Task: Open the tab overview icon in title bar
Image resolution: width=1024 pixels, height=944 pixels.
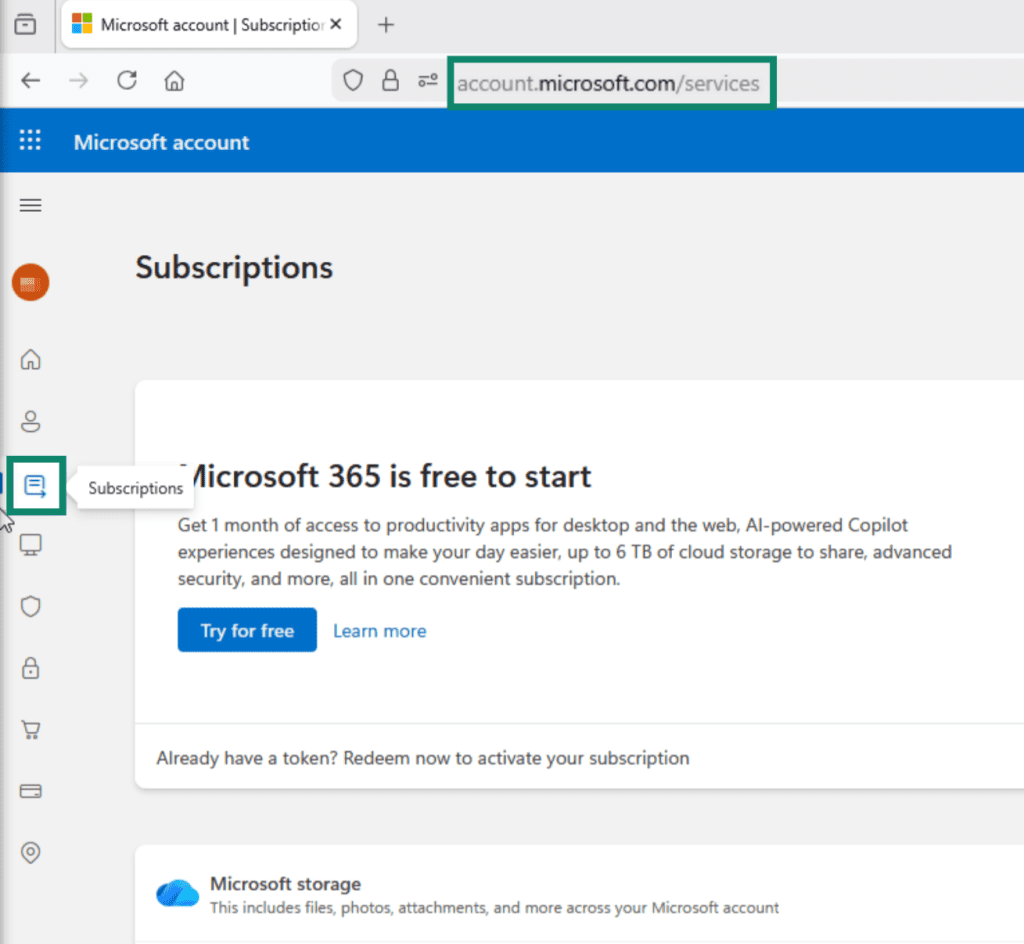Action: pyautogui.click(x=25, y=24)
